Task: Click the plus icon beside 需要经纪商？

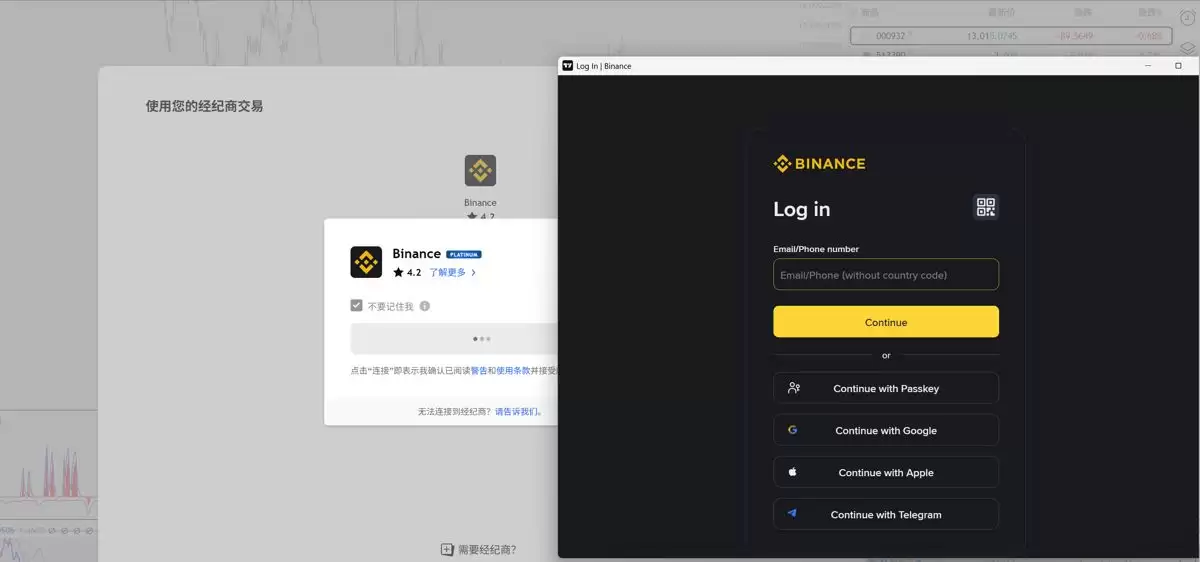Action: 448,550
